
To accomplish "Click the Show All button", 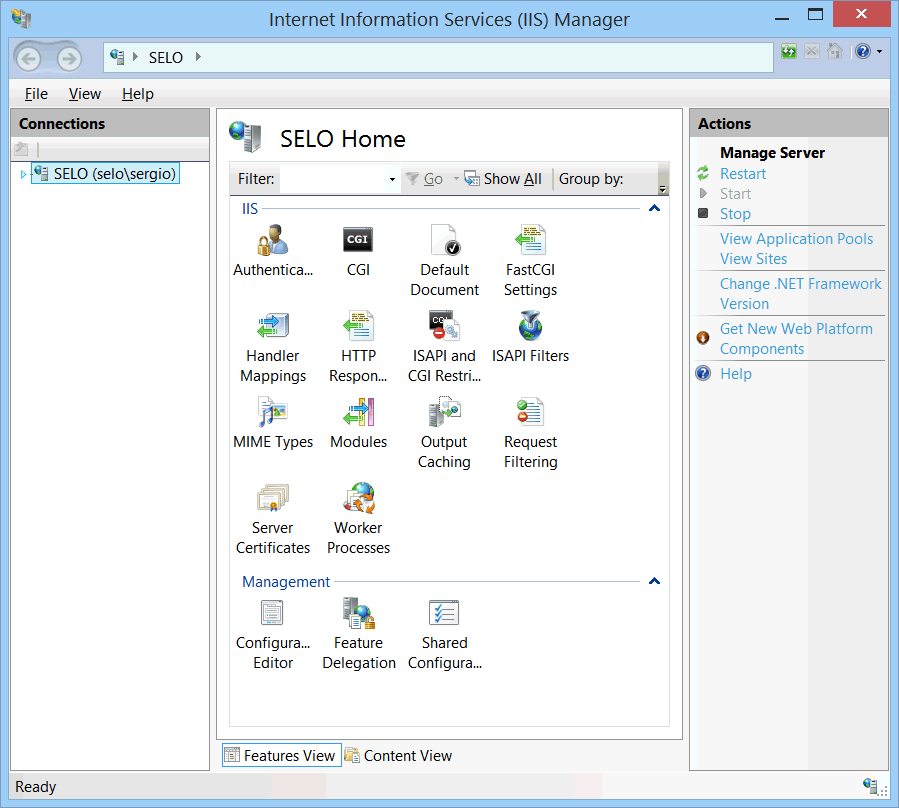I will 503,179.
